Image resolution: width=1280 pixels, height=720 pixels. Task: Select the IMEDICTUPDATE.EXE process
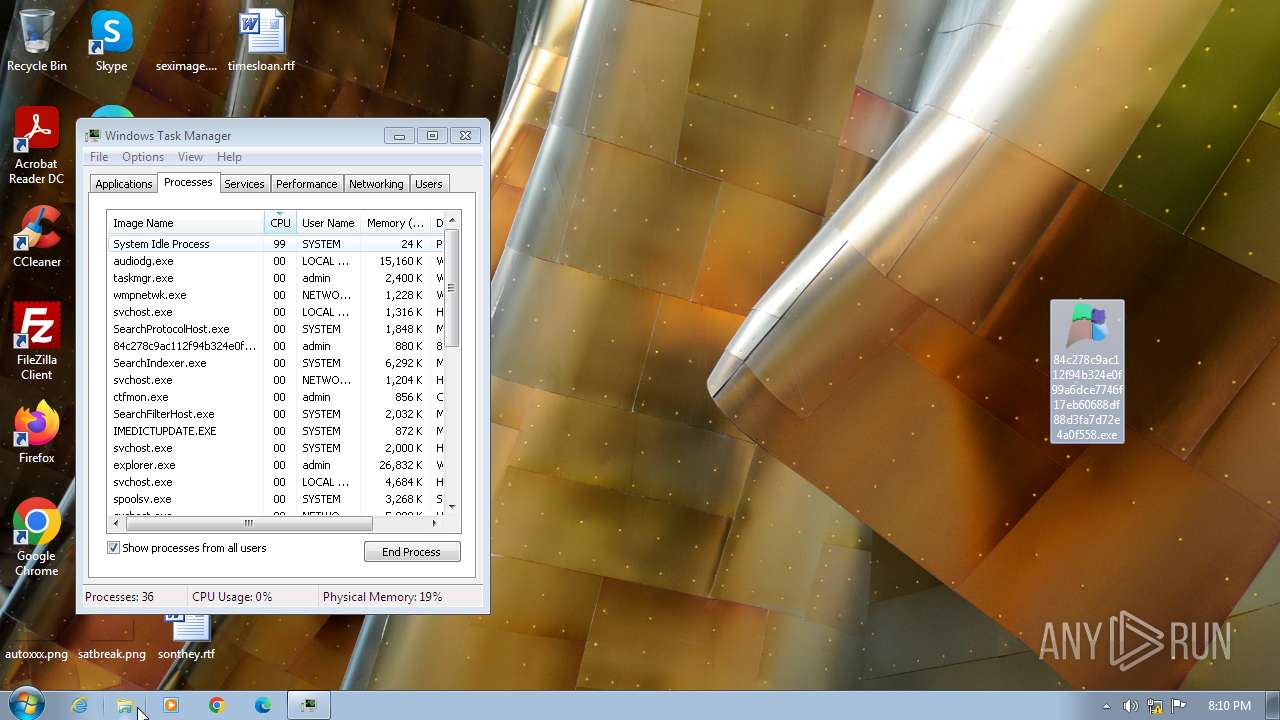pos(275,431)
